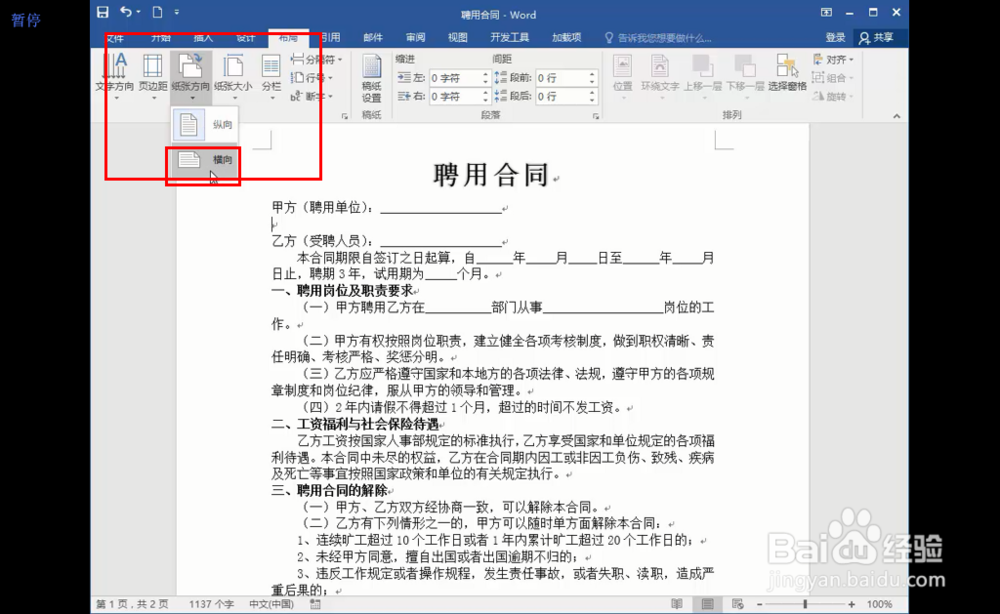Switch to the 视图 (View) ribbon tab
Screen dimensions: 1000x614
tap(457, 37)
